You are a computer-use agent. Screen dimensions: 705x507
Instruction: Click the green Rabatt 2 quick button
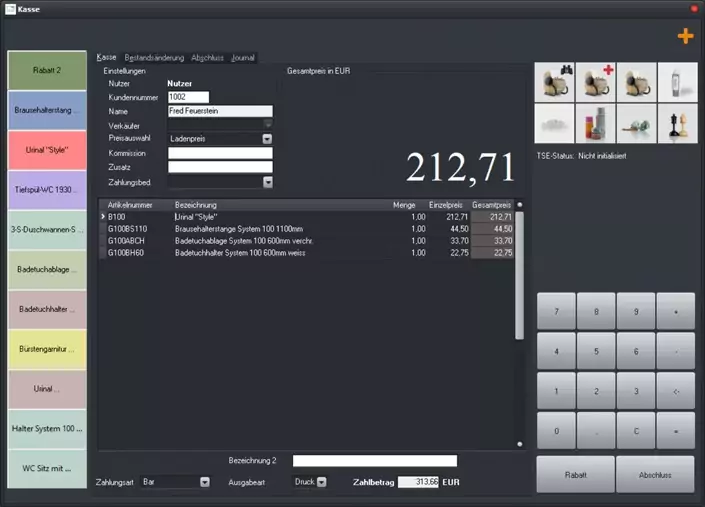47,71
